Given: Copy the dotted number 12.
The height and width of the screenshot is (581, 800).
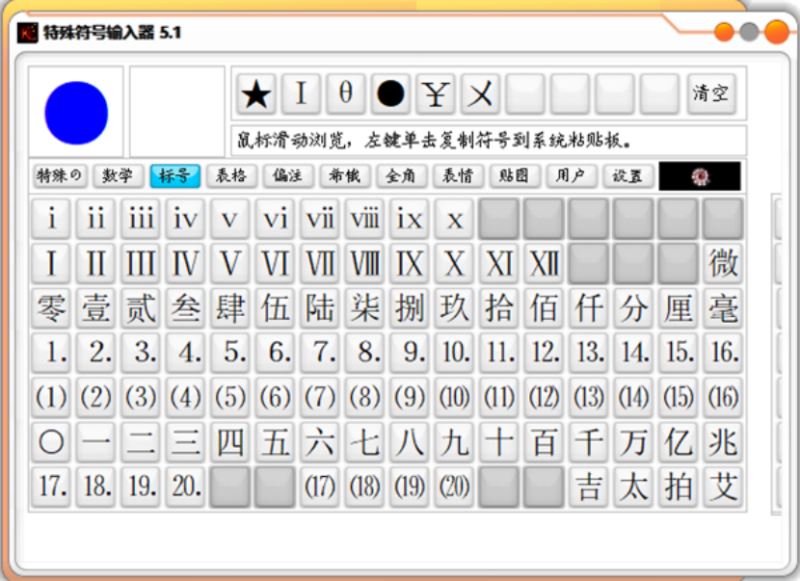Looking at the screenshot, I should tap(544, 352).
